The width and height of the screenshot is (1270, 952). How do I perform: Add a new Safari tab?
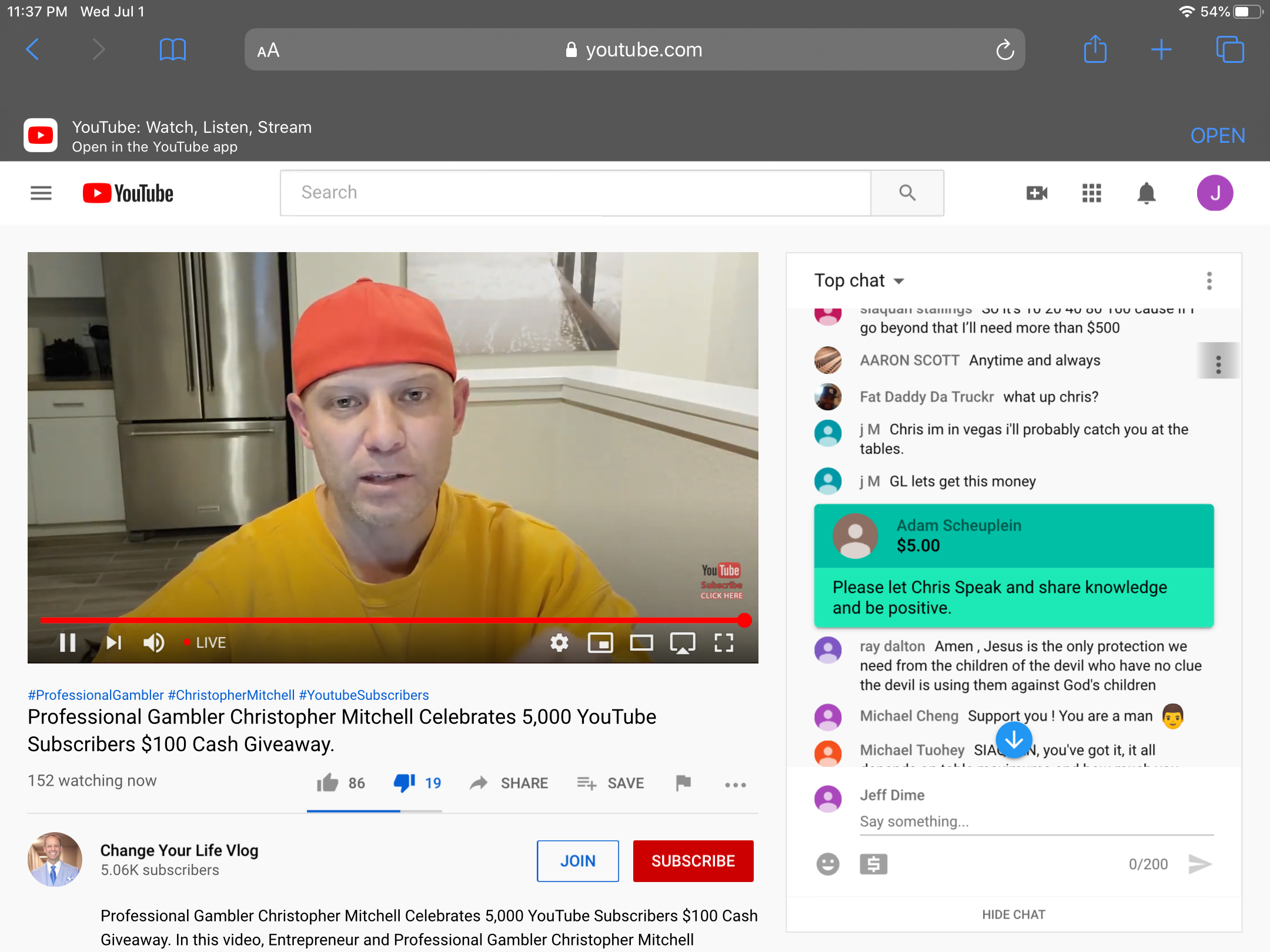pos(1161,49)
